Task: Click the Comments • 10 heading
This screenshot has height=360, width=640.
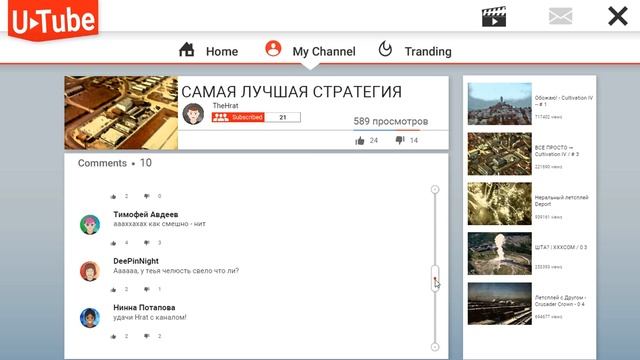Action: pyautogui.click(x=115, y=163)
